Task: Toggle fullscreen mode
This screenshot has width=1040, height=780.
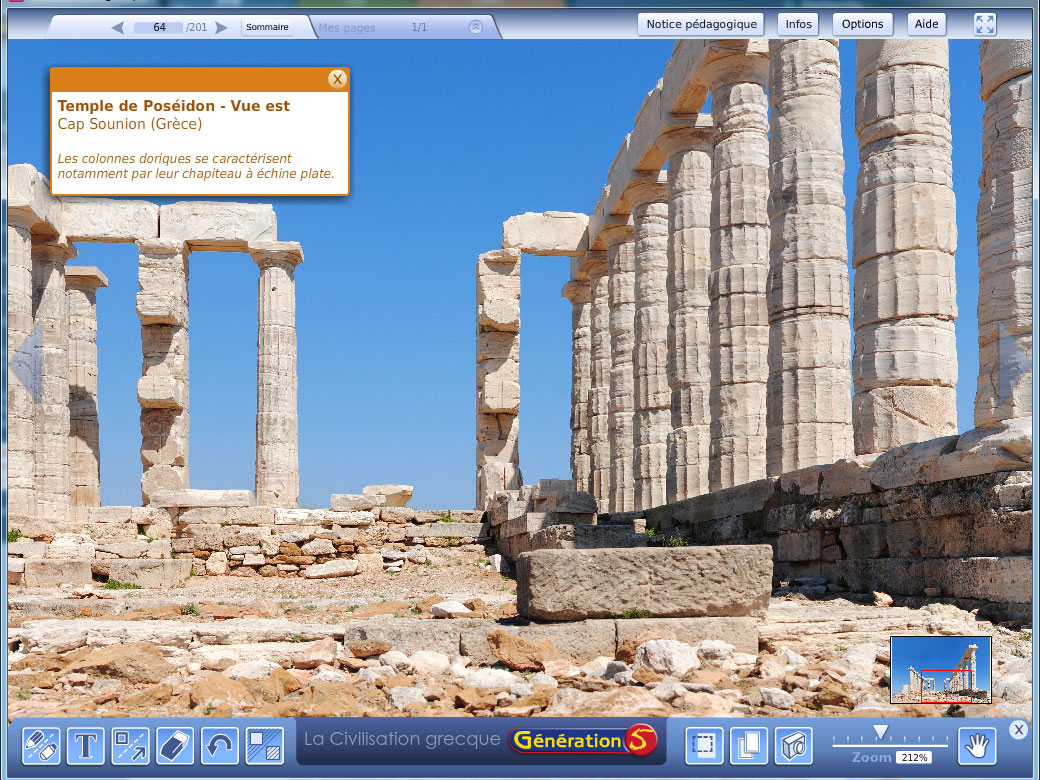Action: pos(985,25)
